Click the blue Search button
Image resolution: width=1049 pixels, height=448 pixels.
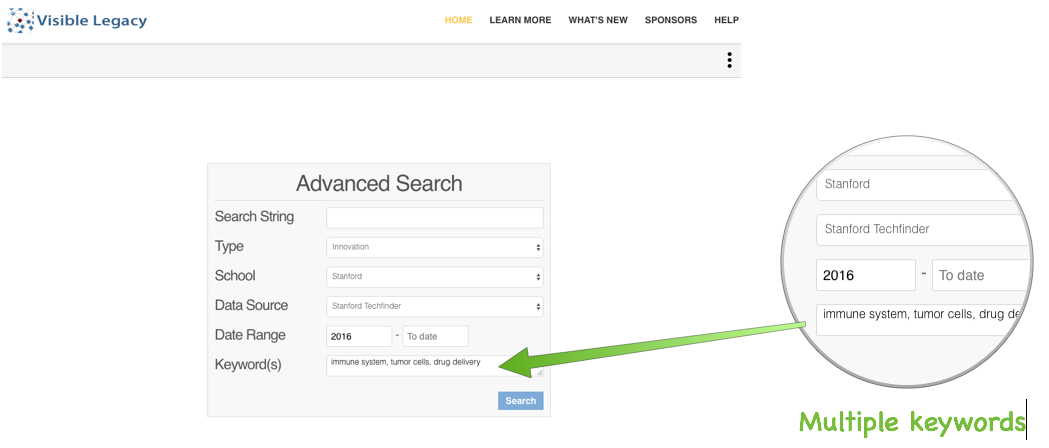pyautogui.click(x=520, y=401)
